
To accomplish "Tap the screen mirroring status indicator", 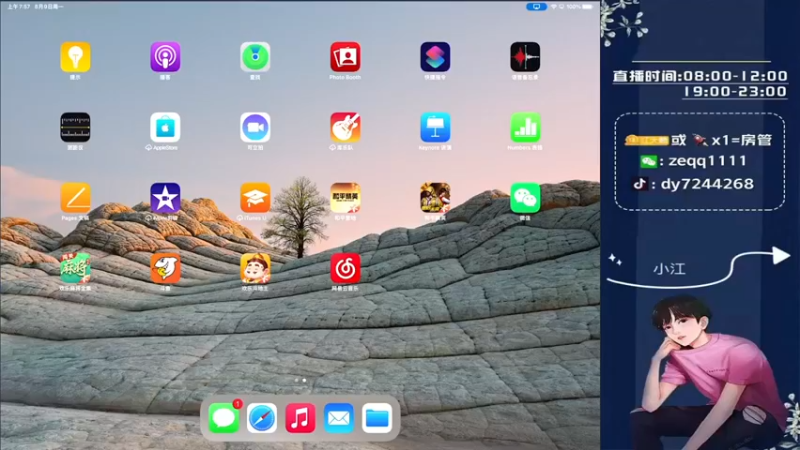I will point(536,7).
